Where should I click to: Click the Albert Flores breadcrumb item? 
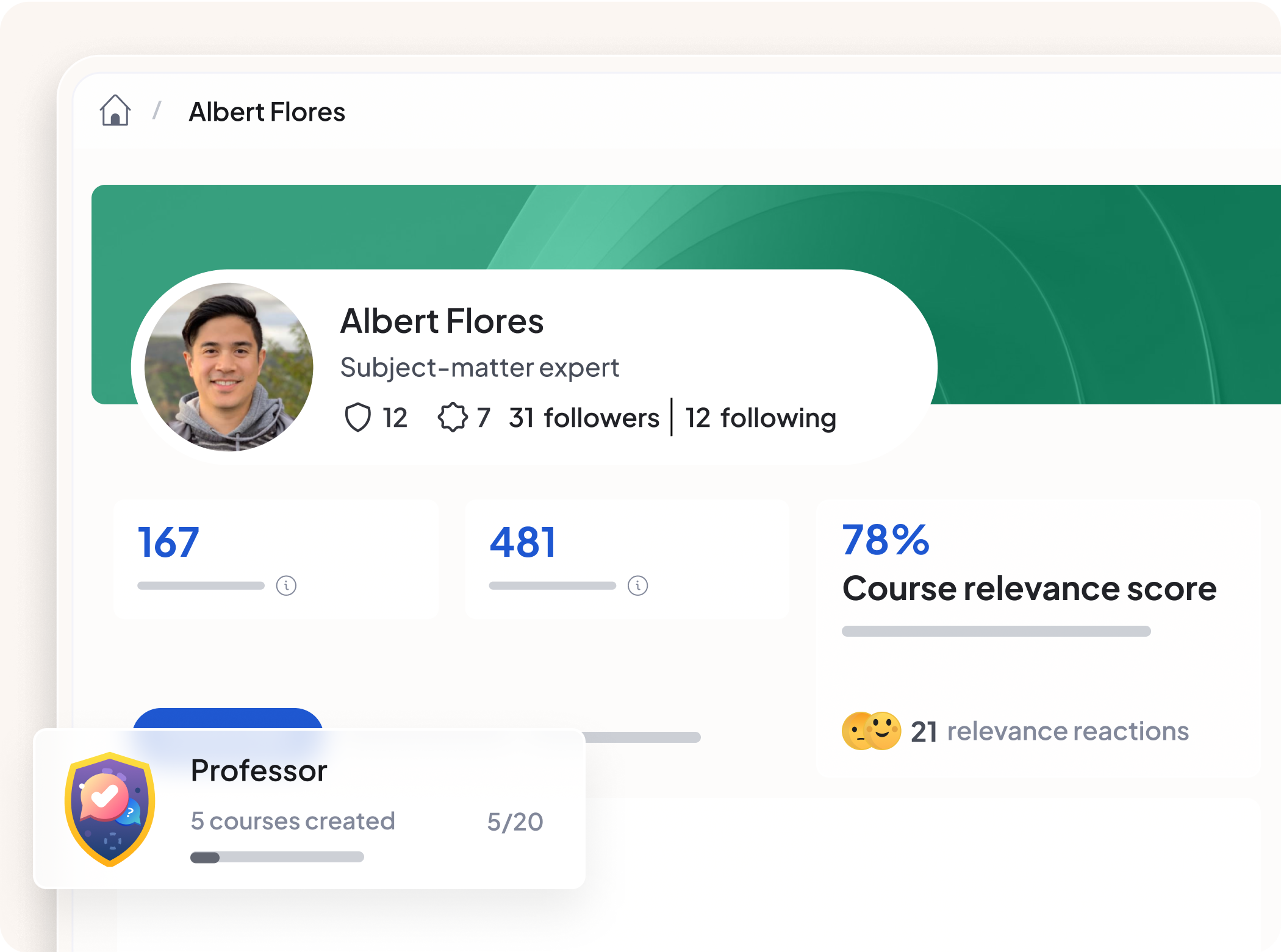tap(267, 112)
